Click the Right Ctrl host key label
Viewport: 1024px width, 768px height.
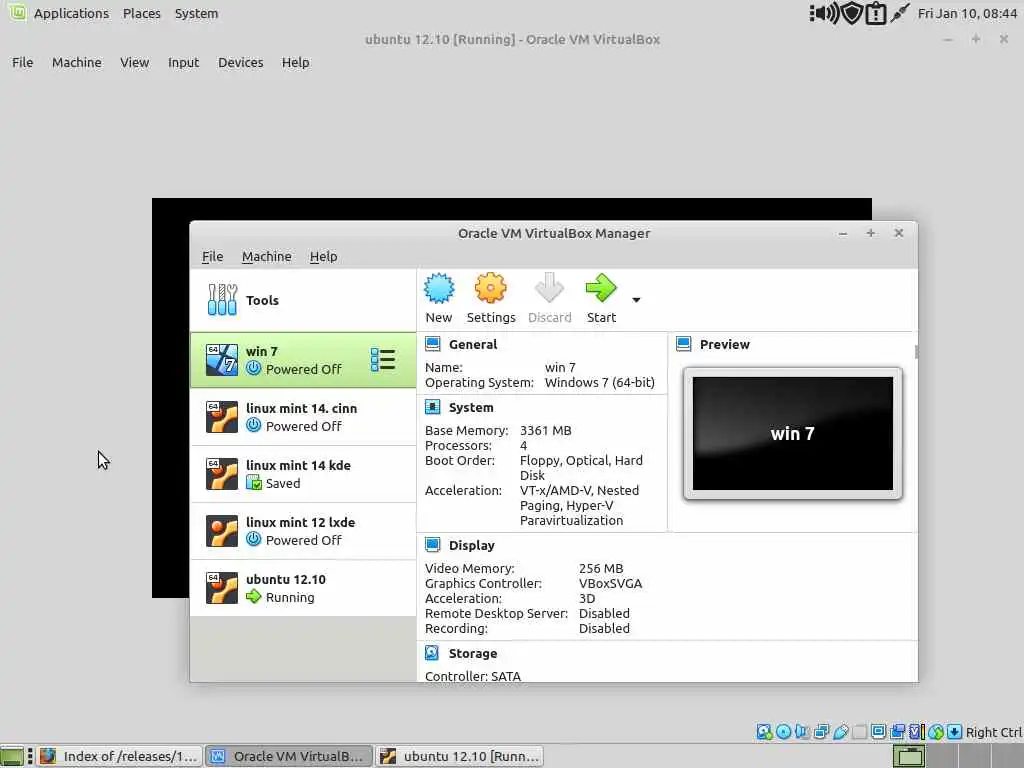click(994, 732)
